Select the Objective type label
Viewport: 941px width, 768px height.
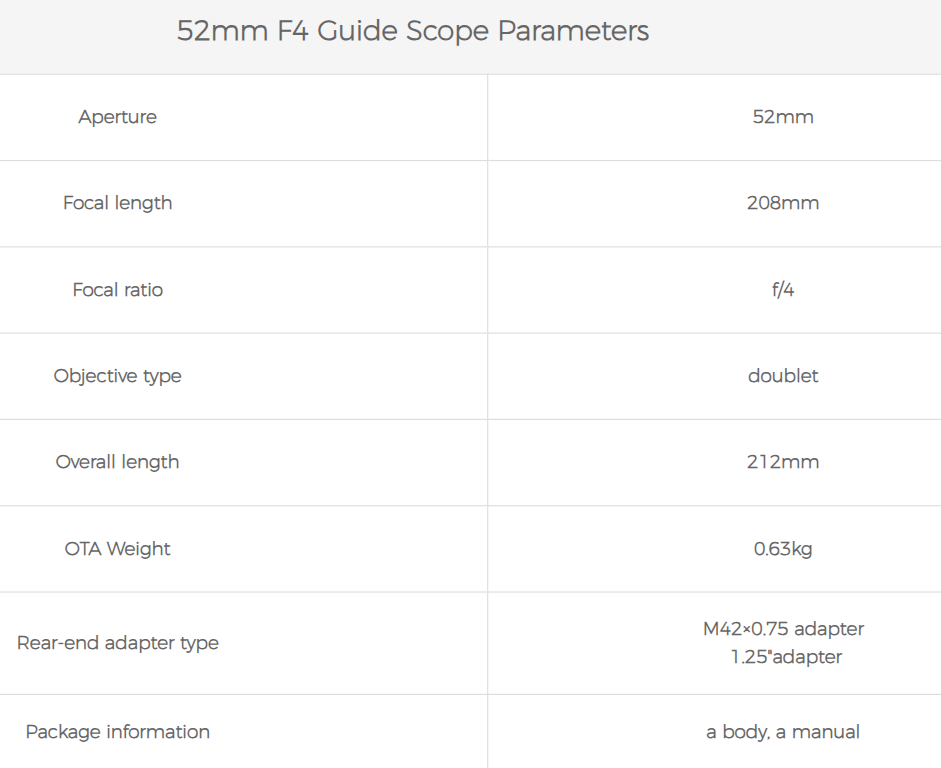click(118, 376)
